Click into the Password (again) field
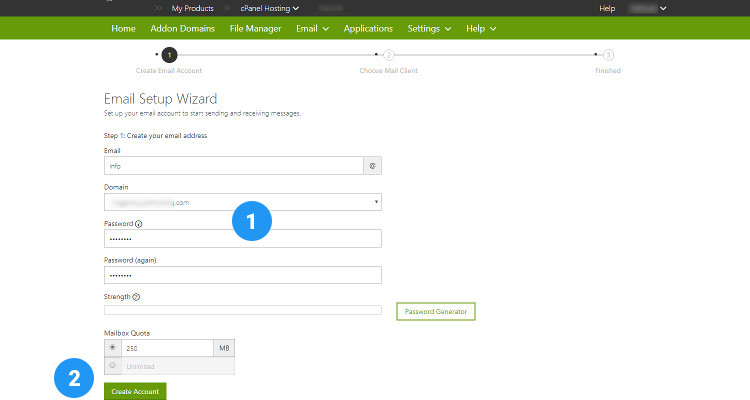 pos(243,275)
